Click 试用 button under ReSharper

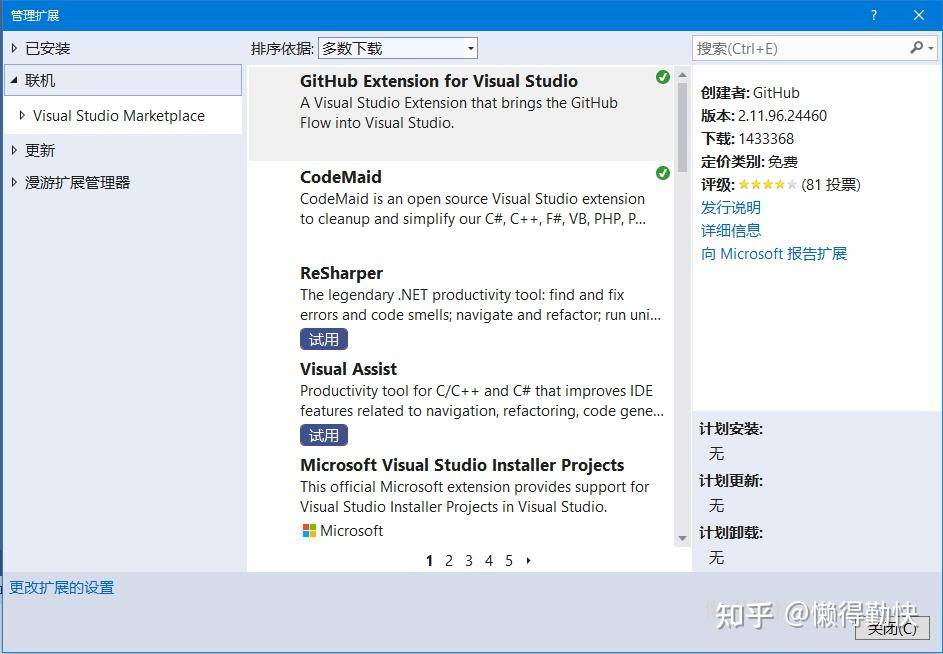click(x=324, y=339)
